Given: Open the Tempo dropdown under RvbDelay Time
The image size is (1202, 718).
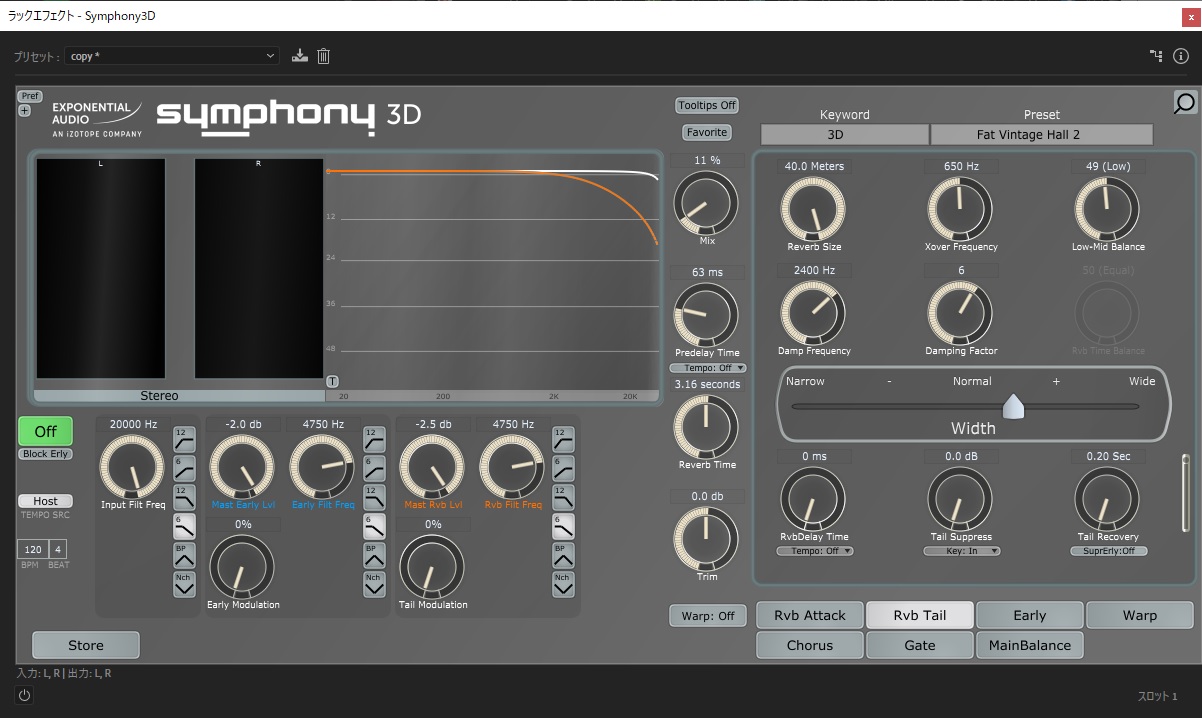Looking at the screenshot, I should point(814,551).
